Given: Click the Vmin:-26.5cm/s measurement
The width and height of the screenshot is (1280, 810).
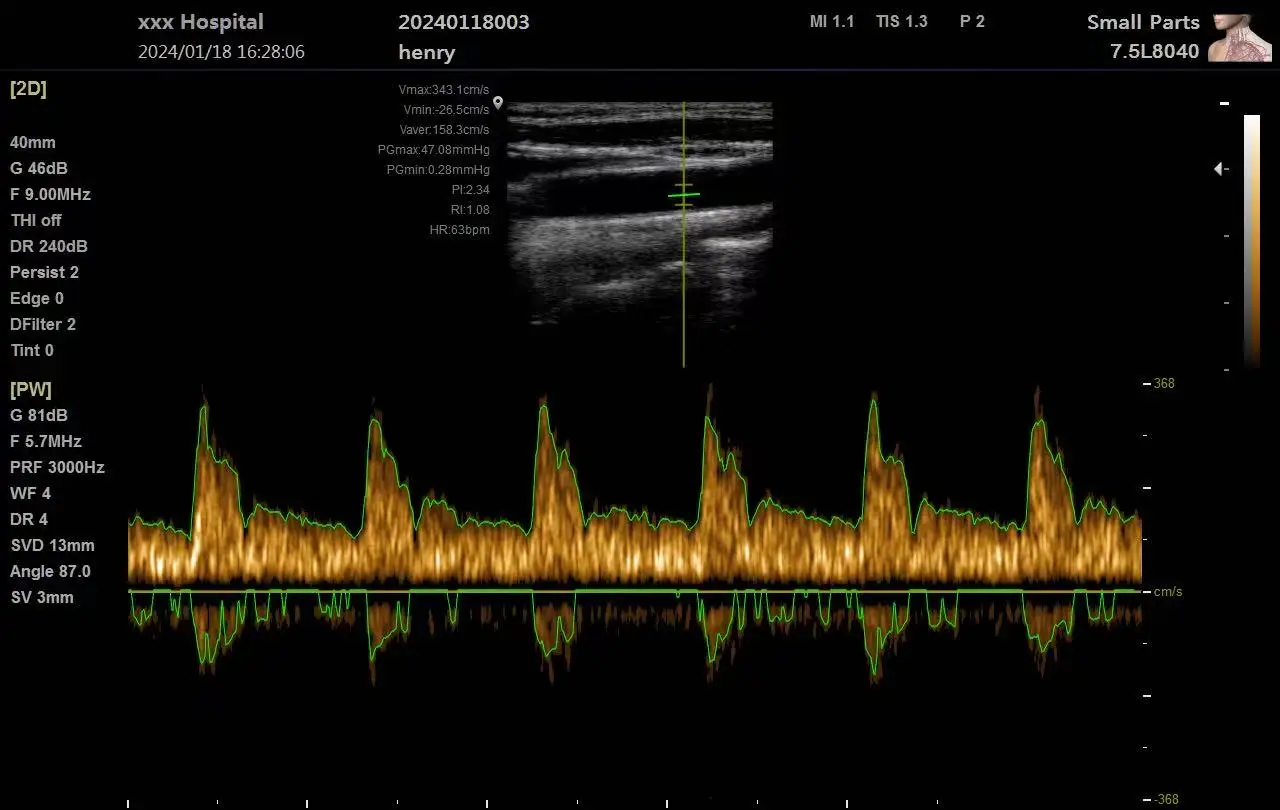Looking at the screenshot, I should coord(446,110).
